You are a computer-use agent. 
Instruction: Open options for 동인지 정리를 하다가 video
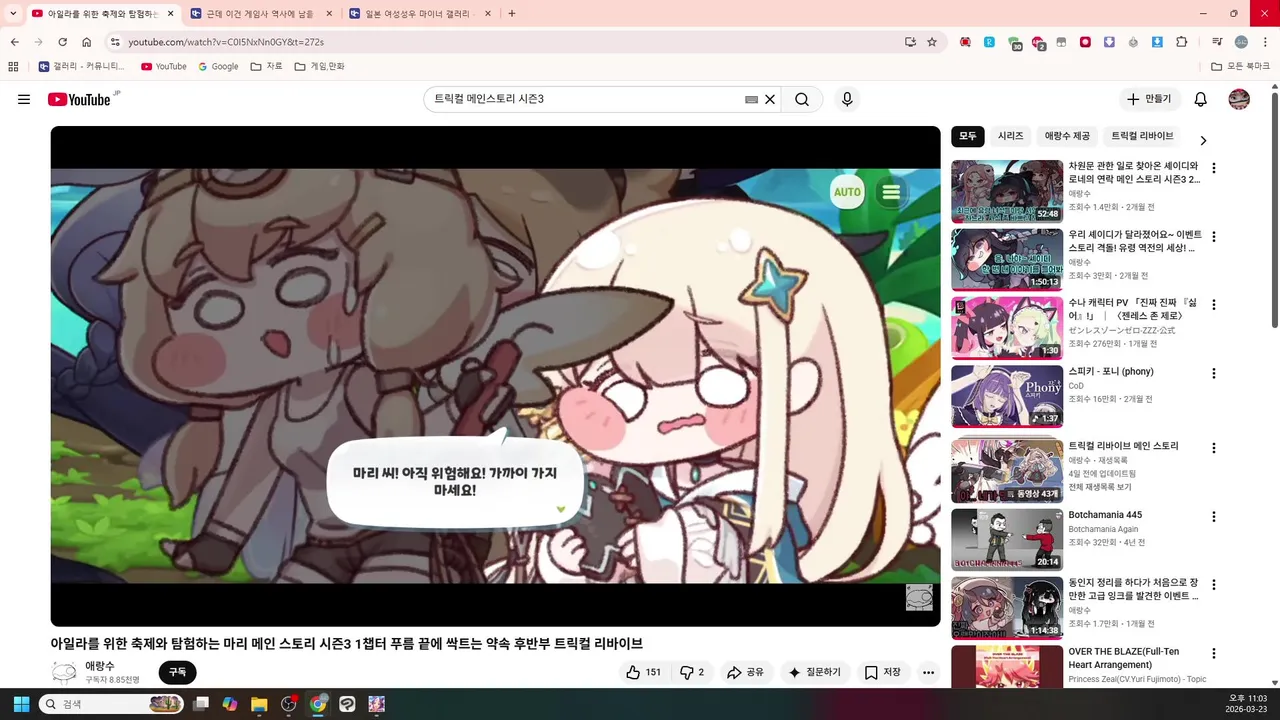point(1214,585)
